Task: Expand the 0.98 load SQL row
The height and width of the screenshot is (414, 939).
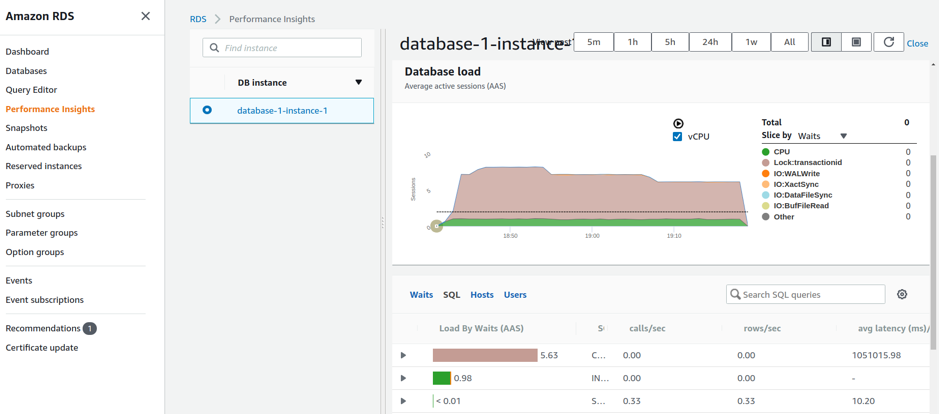Action: tap(404, 378)
